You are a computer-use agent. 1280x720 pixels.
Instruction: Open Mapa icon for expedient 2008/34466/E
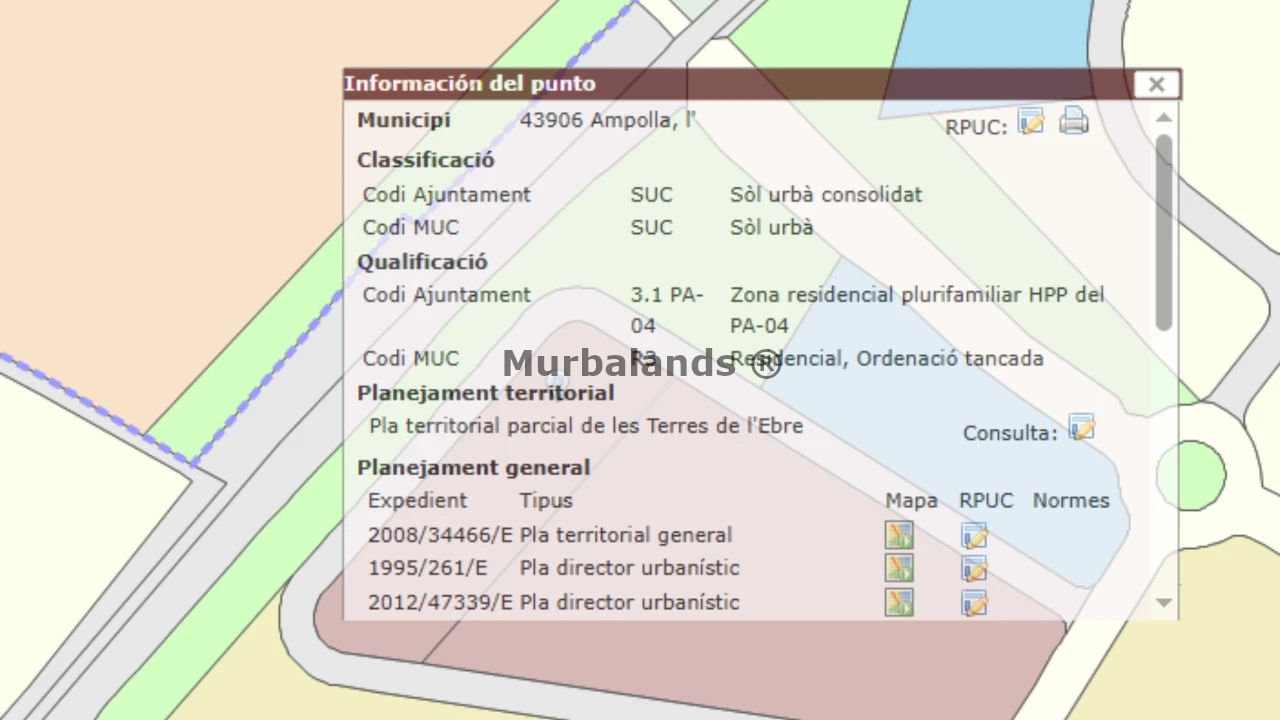(x=899, y=535)
